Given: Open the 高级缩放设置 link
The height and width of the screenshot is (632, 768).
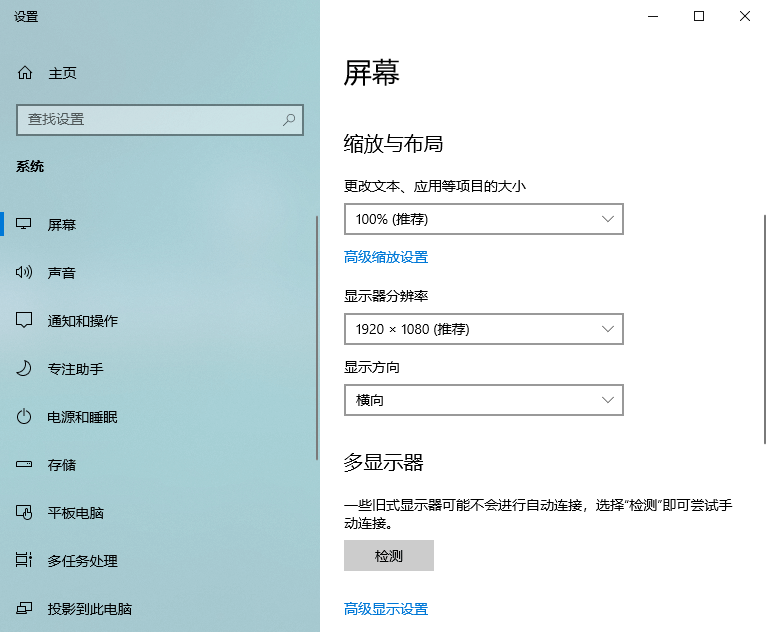Looking at the screenshot, I should (x=386, y=257).
